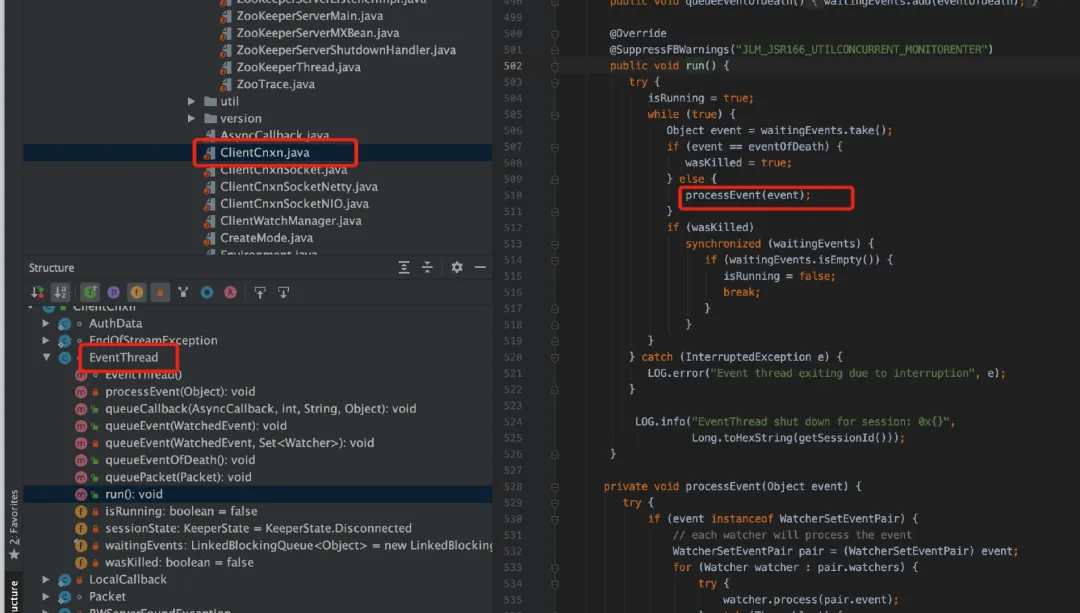Click the pink lambda Show Lambdas icon
This screenshot has height=613, width=1080.
(x=230, y=293)
